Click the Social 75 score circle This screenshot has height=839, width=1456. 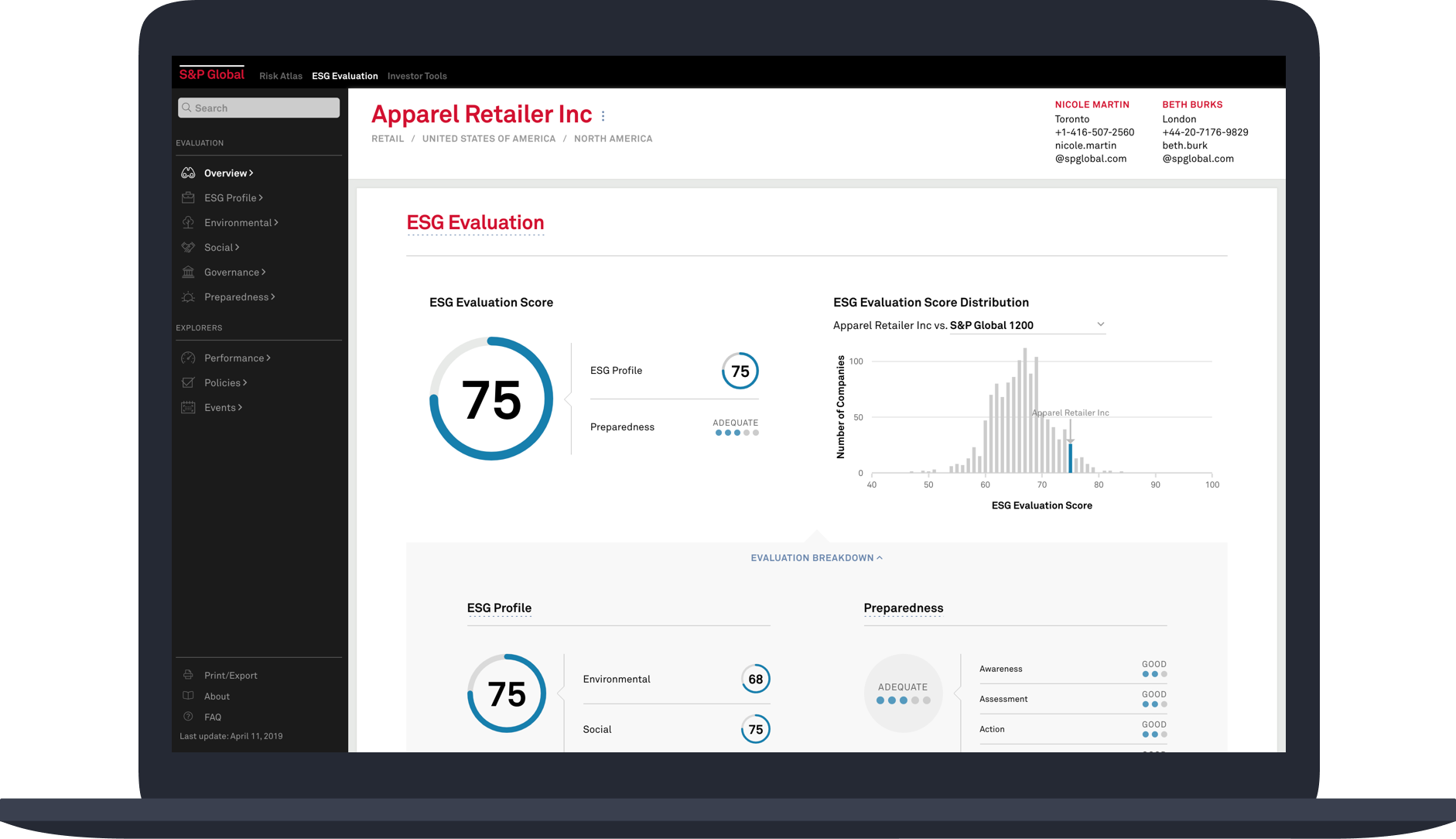coord(756,729)
